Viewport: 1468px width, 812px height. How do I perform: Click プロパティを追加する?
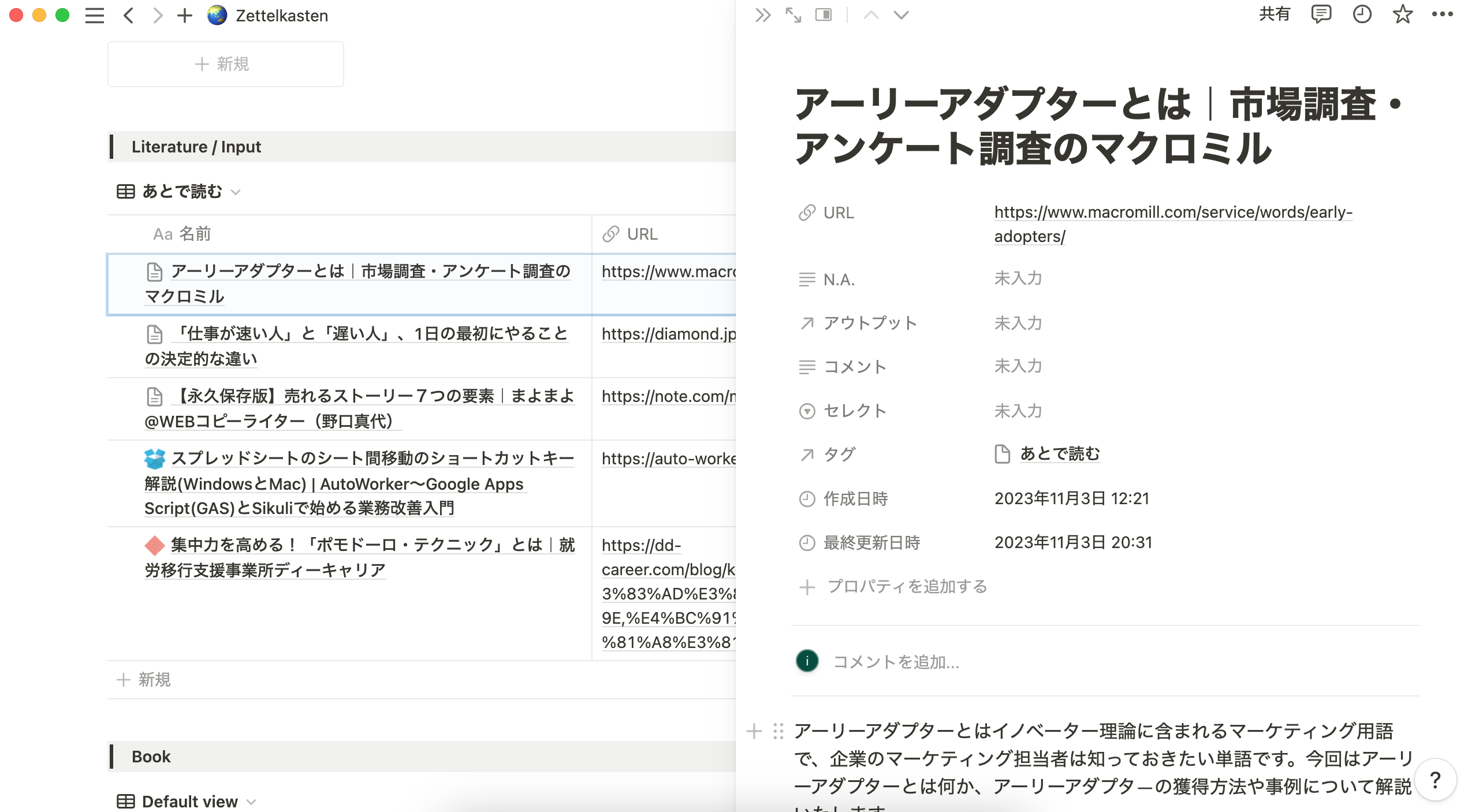click(x=893, y=587)
